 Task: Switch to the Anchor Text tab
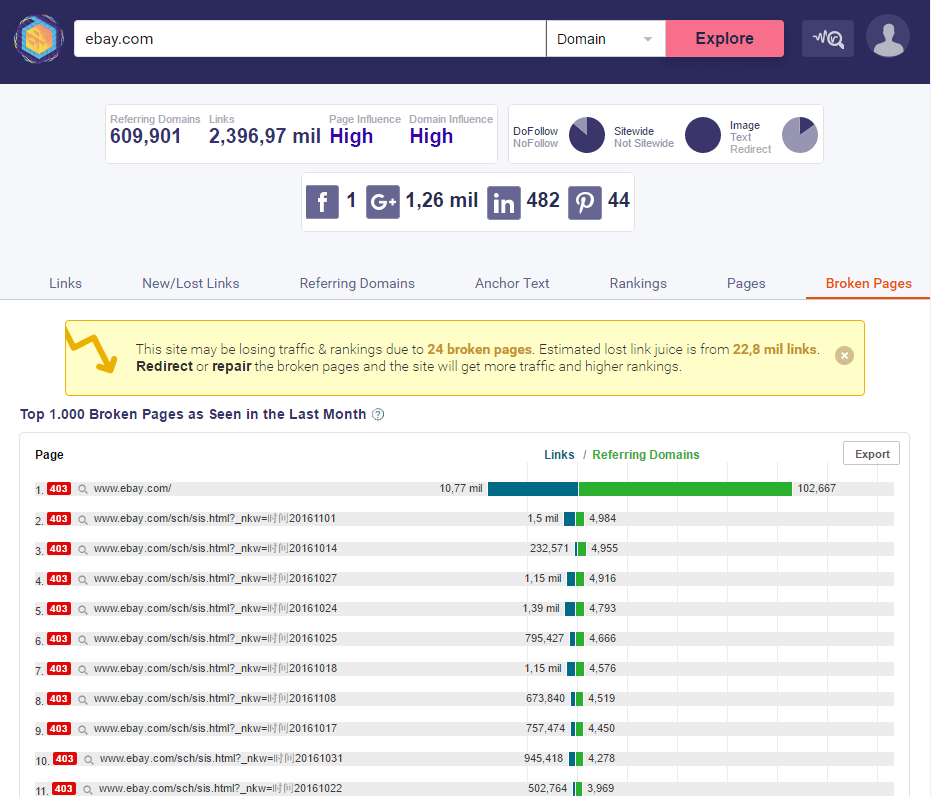pyautogui.click(x=512, y=283)
